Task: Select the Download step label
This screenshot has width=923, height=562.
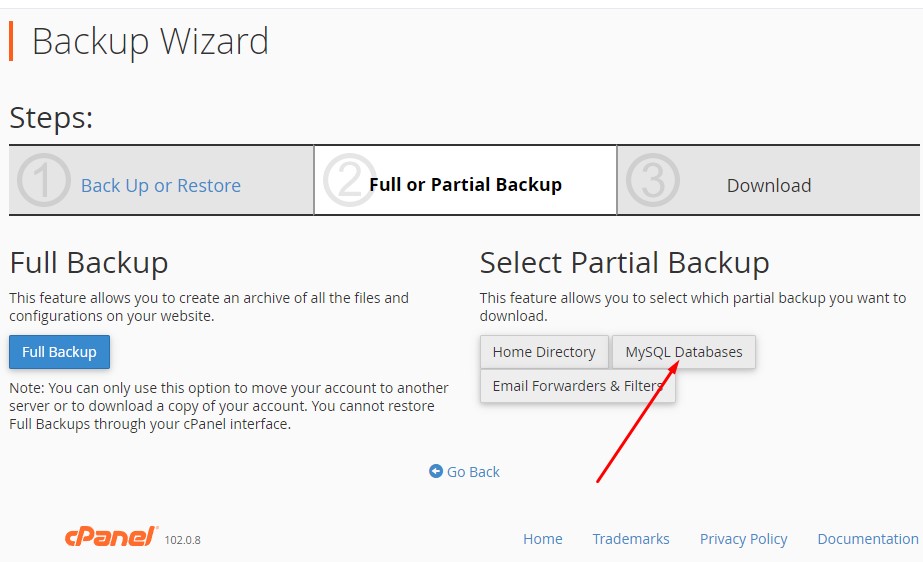Action: (x=768, y=185)
